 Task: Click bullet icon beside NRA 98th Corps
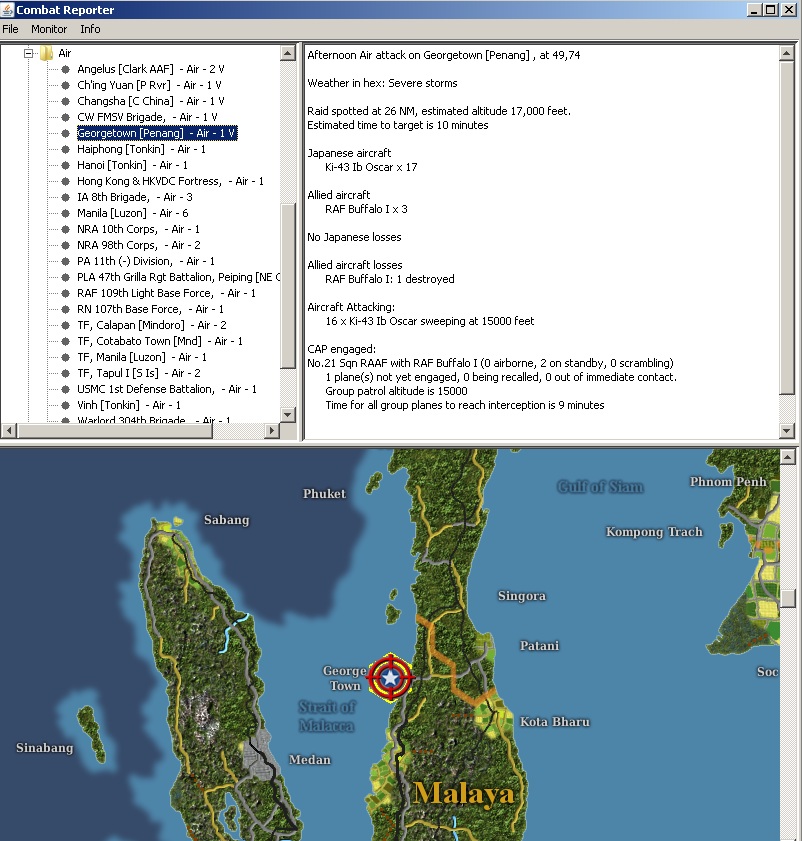pos(65,245)
